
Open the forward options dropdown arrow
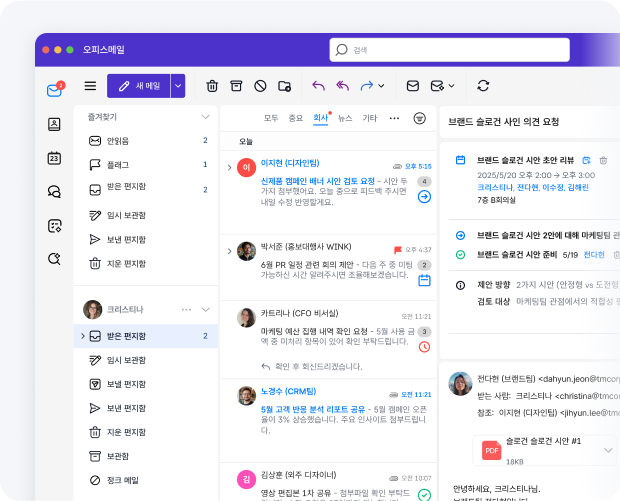pos(381,86)
